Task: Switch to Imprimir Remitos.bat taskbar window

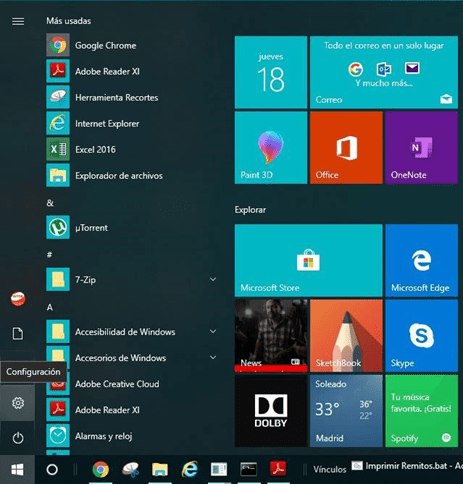Action: coord(407,466)
